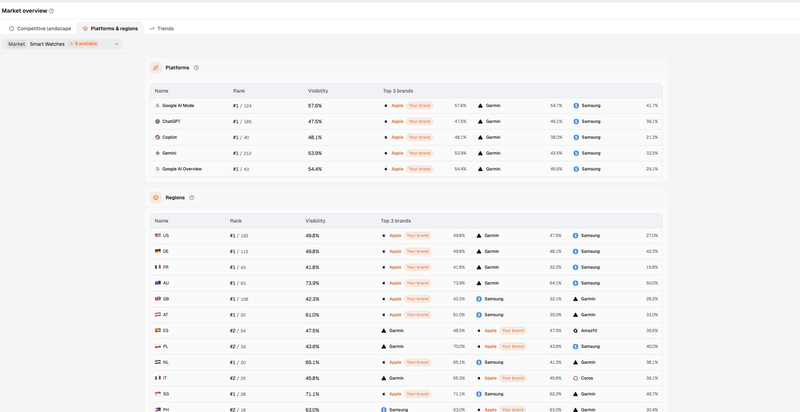800x412 pixels.
Task: Select the Gemini platform name
Action: 169,153
